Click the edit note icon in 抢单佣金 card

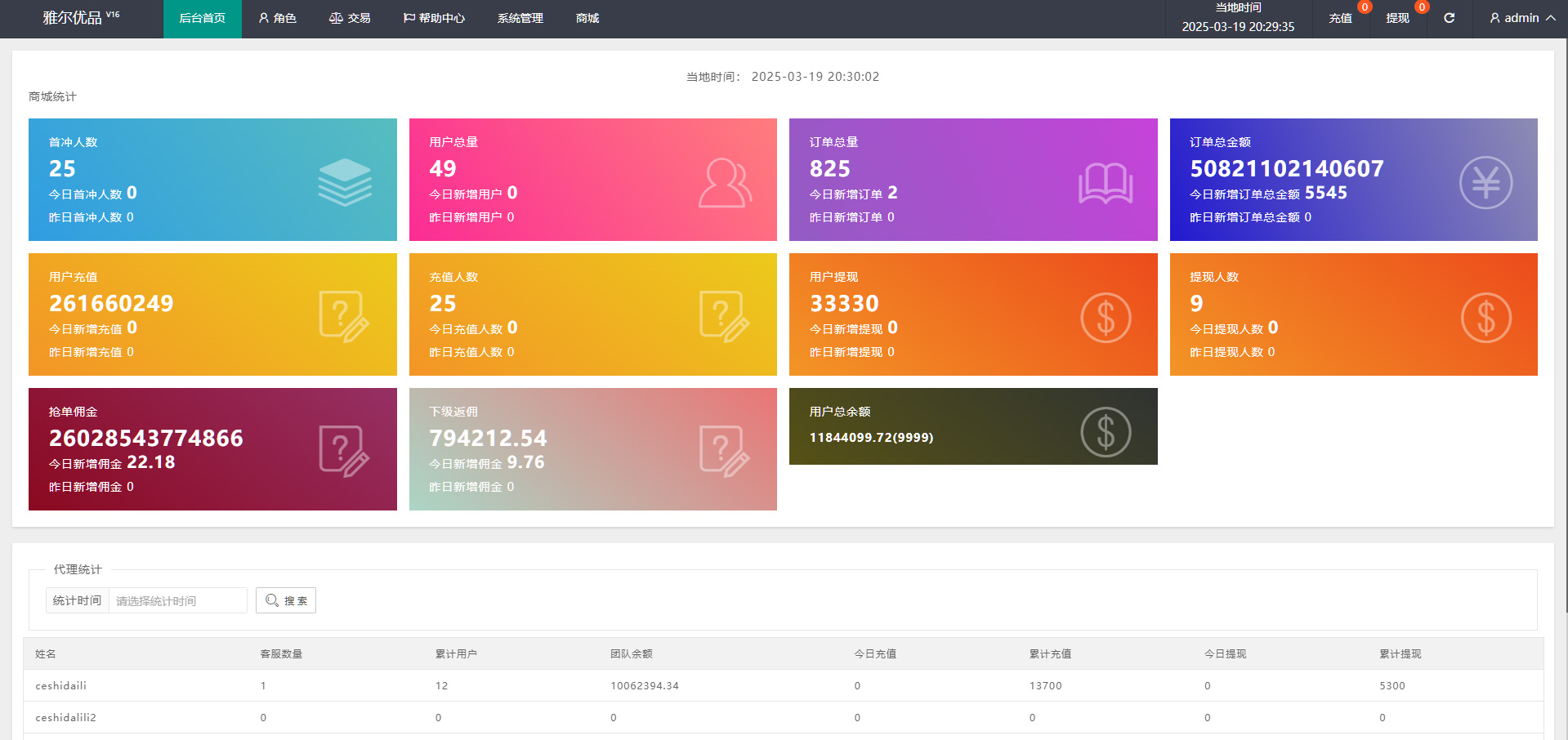(x=344, y=451)
